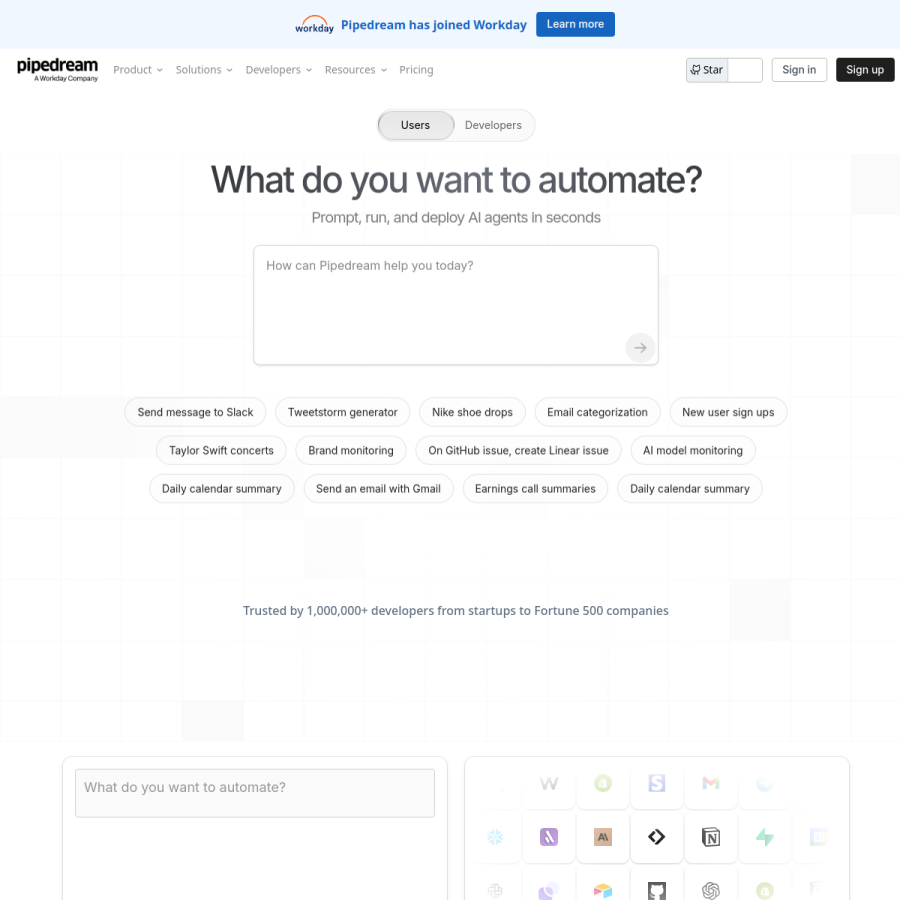Image resolution: width=900 pixels, height=900 pixels.
Task: Expand the Product menu
Action: tap(138, 69)
